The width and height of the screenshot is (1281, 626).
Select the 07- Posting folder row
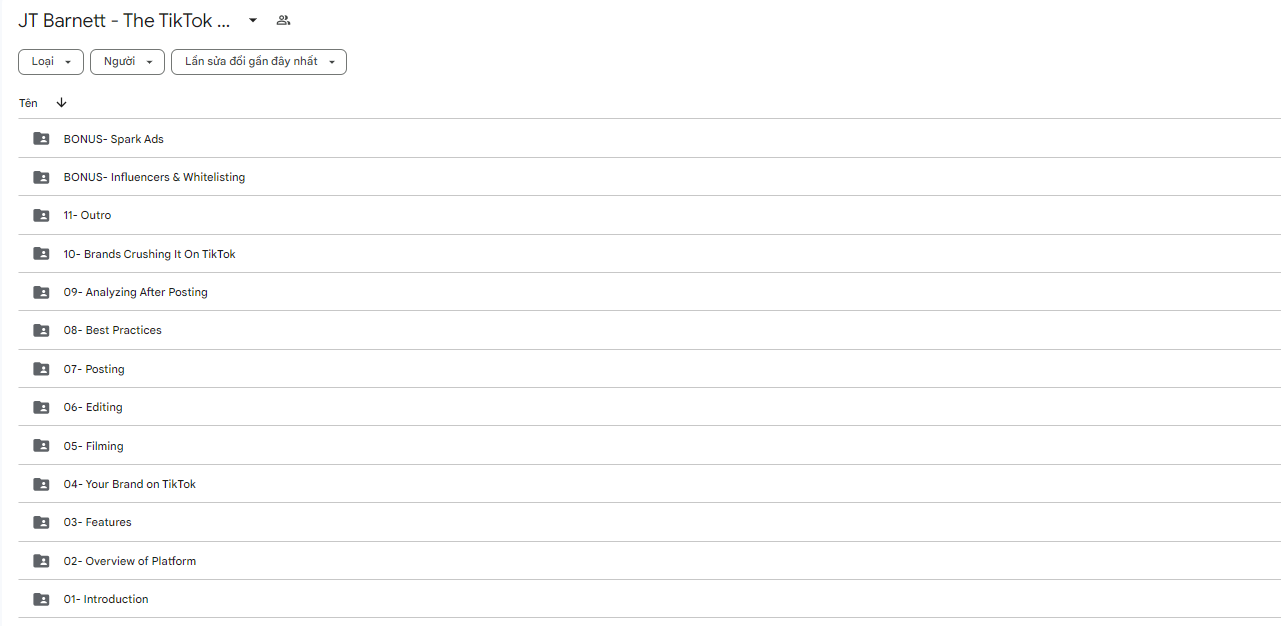click(649, 369)
